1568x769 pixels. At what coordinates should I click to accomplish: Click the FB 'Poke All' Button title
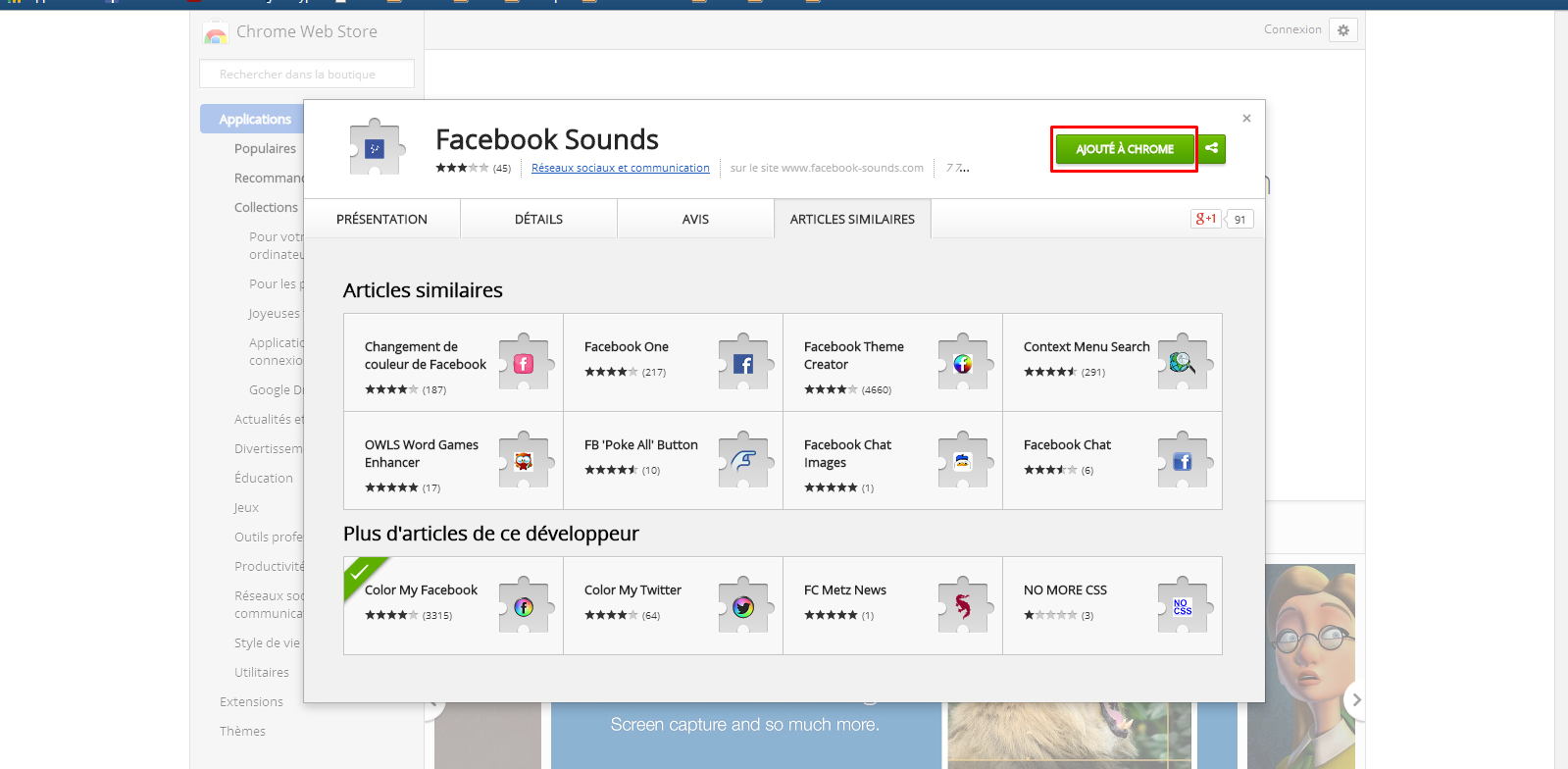(x=641, y=444)
